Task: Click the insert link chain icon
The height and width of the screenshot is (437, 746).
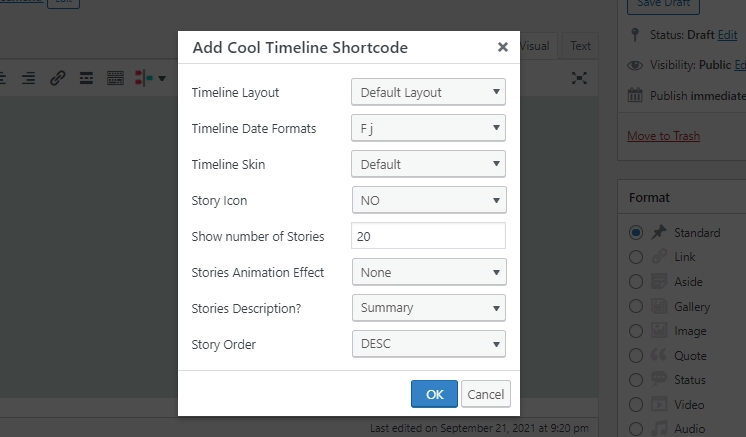Action: tap(58, 78)
